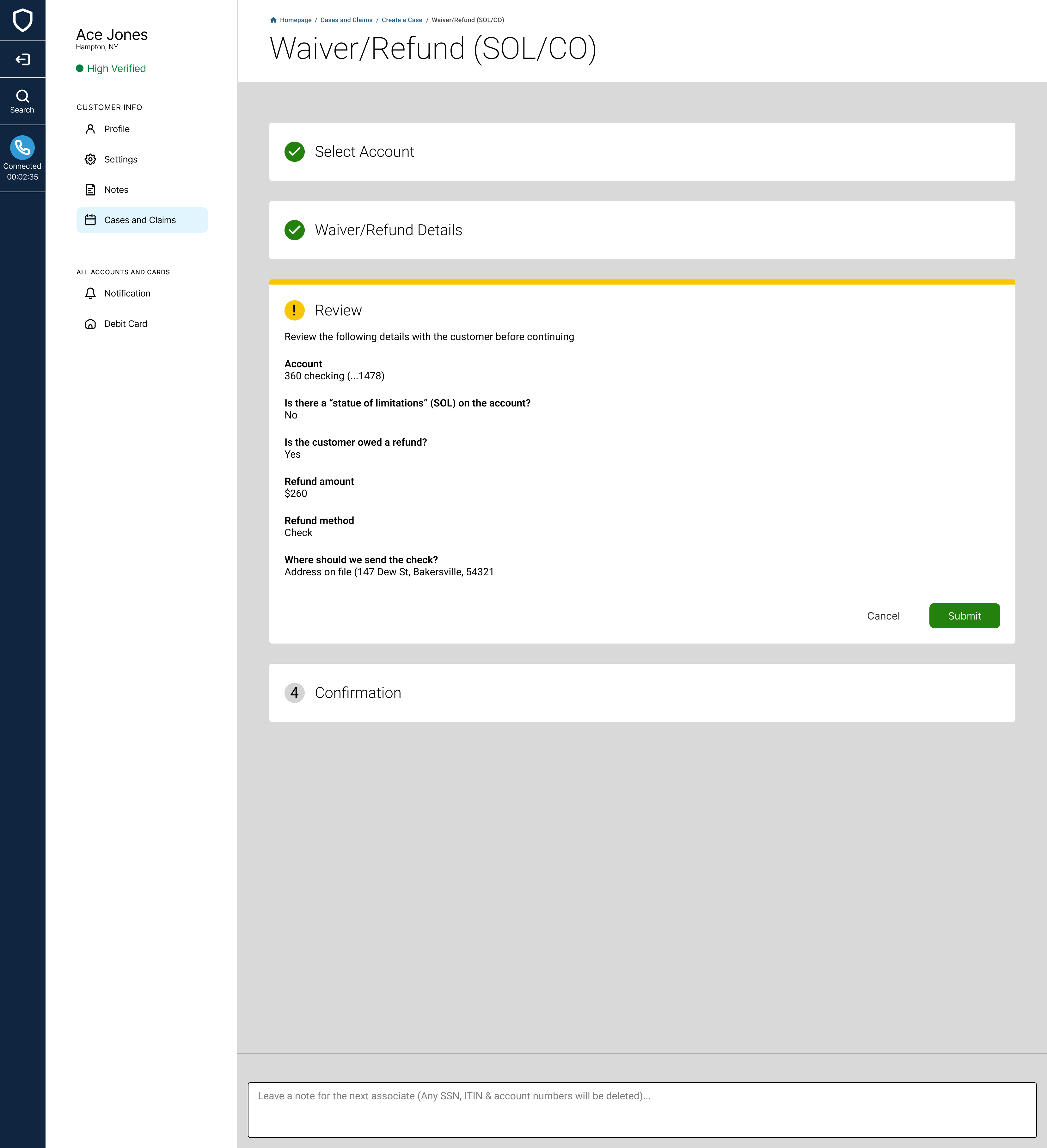The image size is (1047, 1148).
Task: Go to Notes in sidebar
Action: (x=116, y=190)
